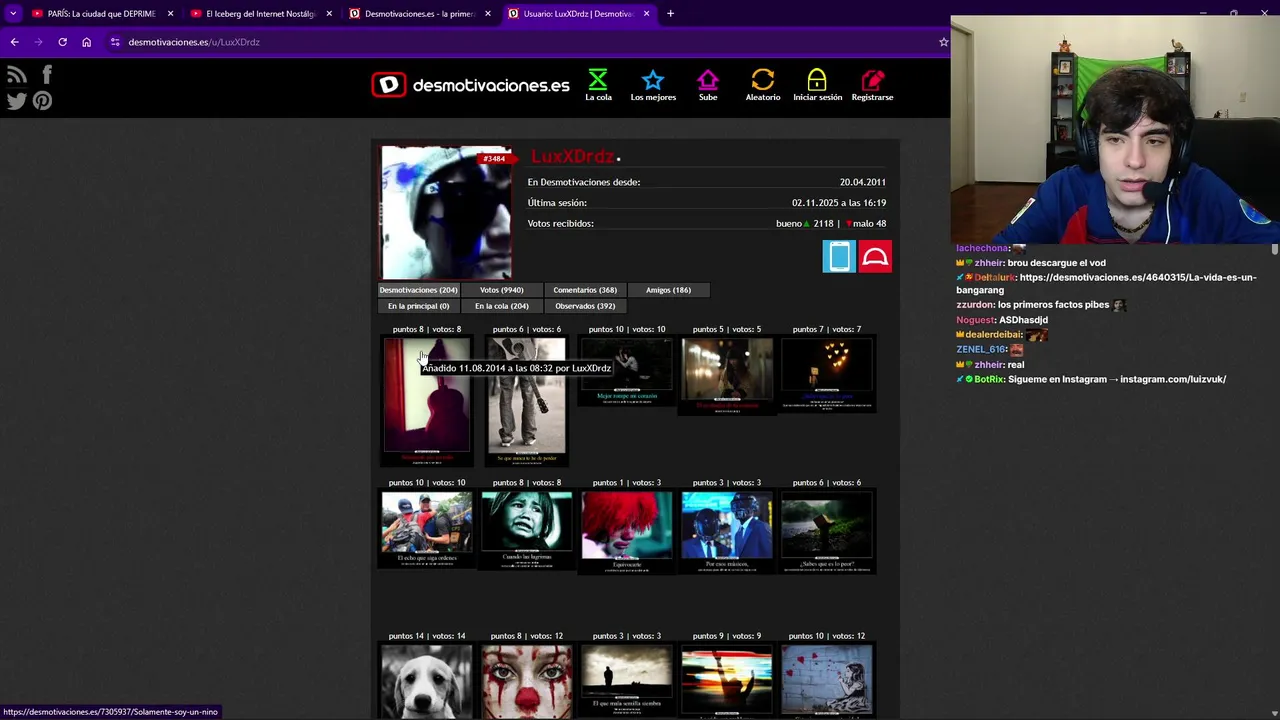The image size is (1280, 720).
Task: Open the RSS feed icon
Action: (x=16, y=75)
